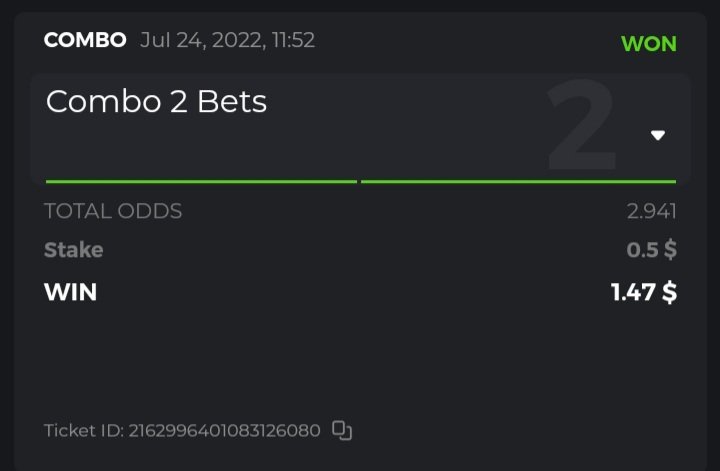Select the second green bet progress segment
This screenshot has height=471, width=720.
518,181
